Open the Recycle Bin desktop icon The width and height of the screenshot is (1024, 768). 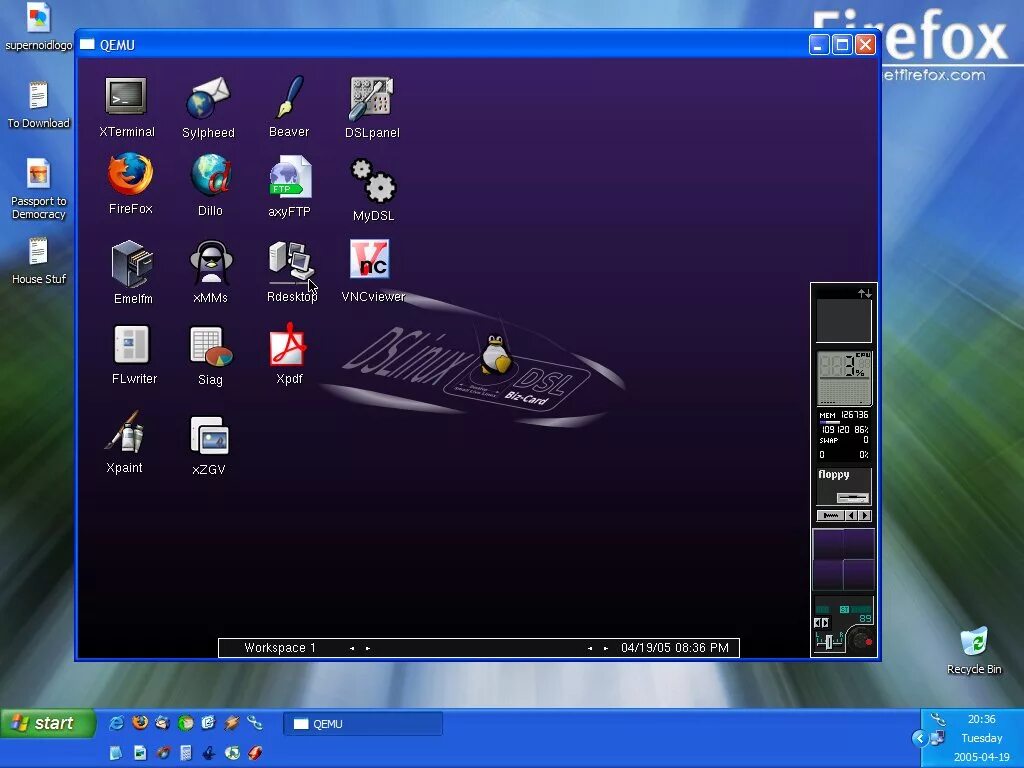click(x=974, y=650)
